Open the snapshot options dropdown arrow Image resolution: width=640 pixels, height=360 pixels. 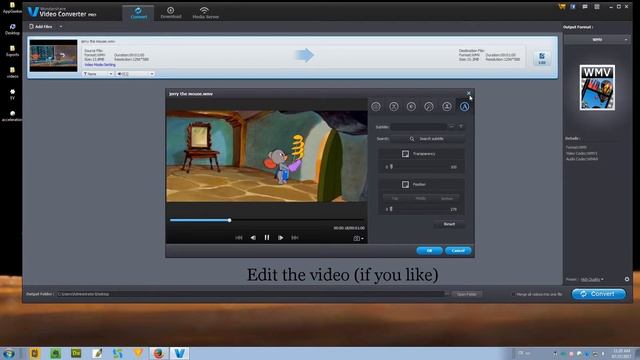tap(362, 239)
